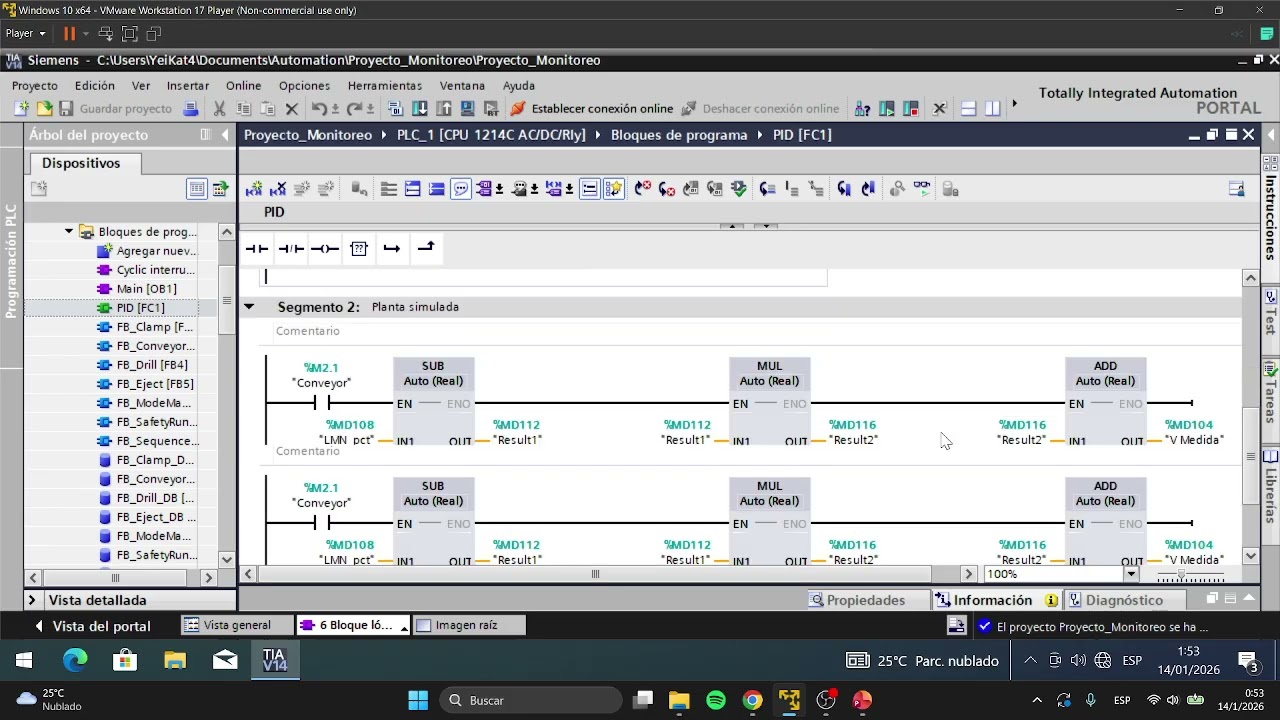Go to Vista del portal
Screen dimensions: 1280x720
(x=92, y=626)
